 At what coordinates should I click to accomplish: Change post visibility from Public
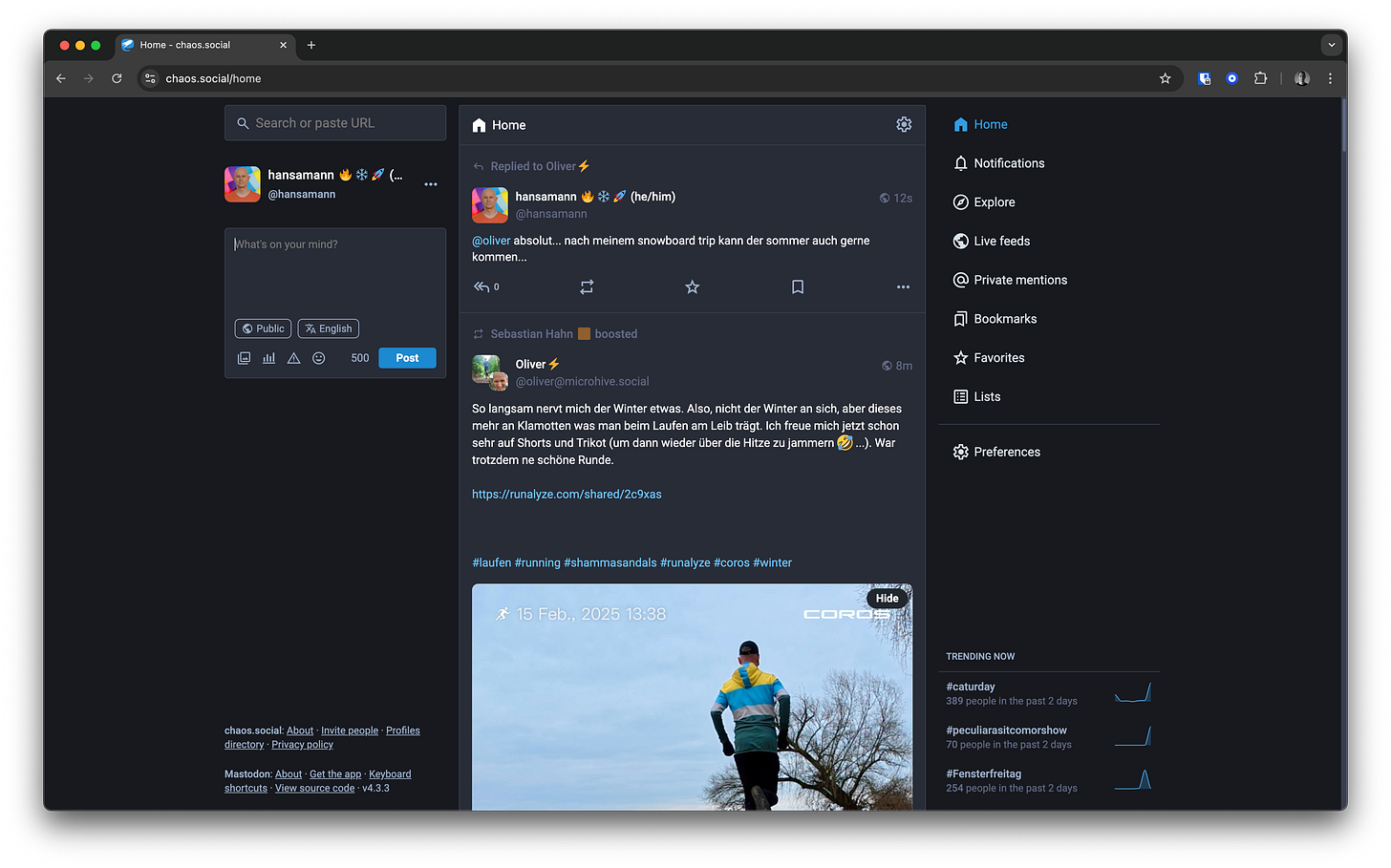(263, 328)
